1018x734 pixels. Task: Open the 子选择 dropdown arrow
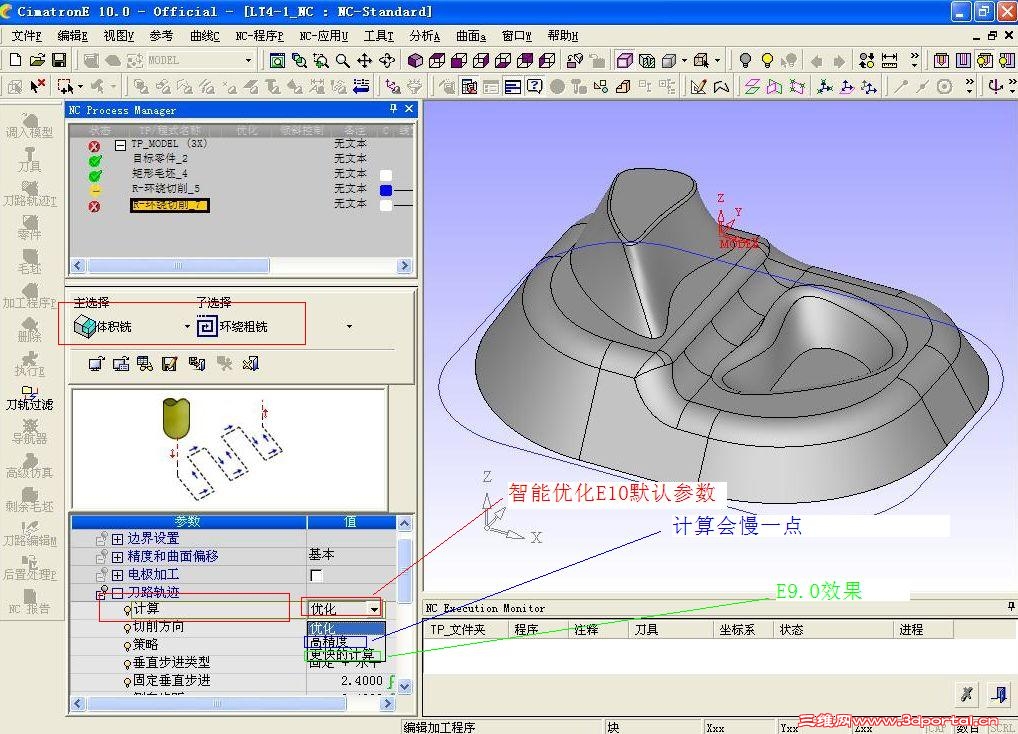[x=349, y=326]
